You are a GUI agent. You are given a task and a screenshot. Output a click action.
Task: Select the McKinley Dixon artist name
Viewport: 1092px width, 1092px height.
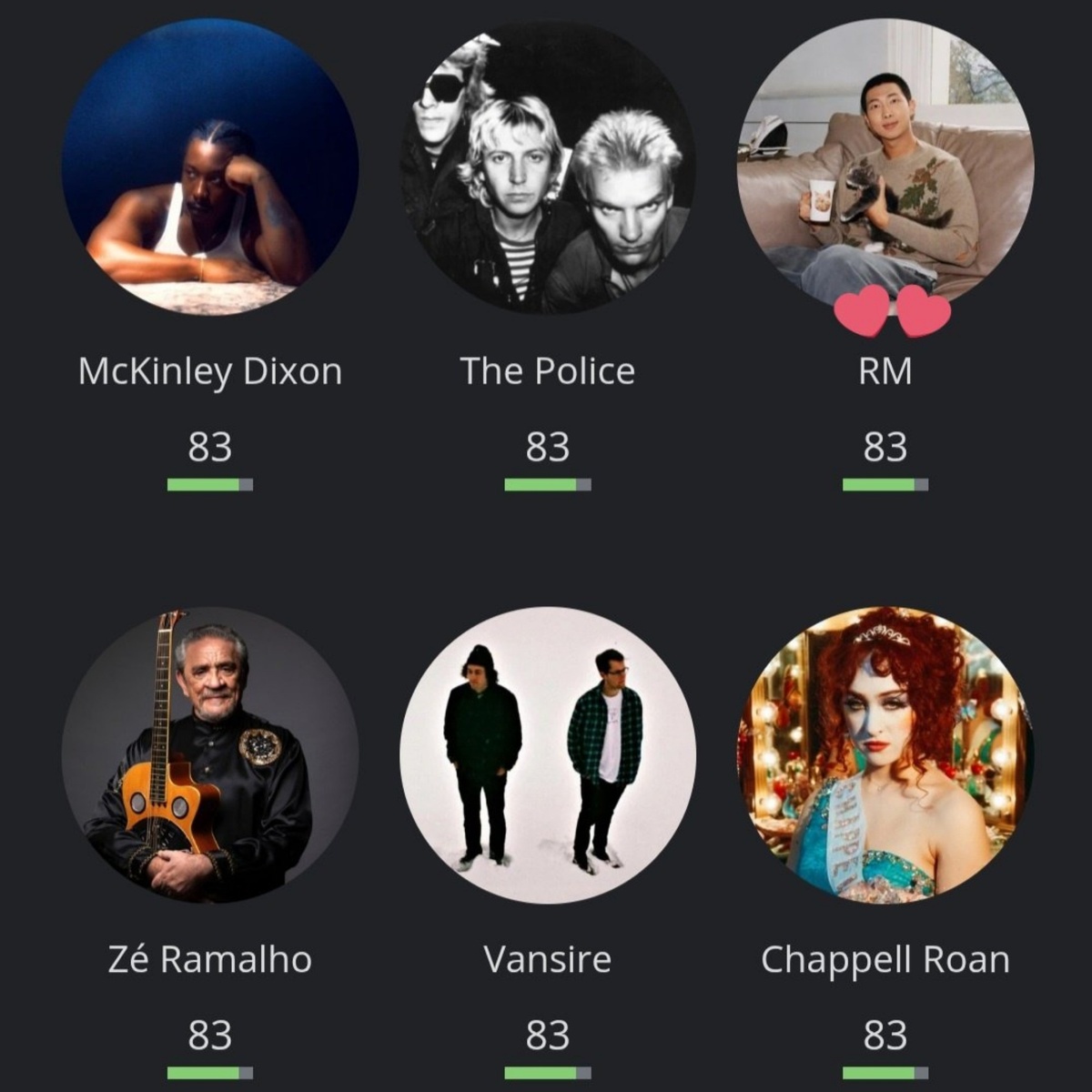[x=210, y=372]
